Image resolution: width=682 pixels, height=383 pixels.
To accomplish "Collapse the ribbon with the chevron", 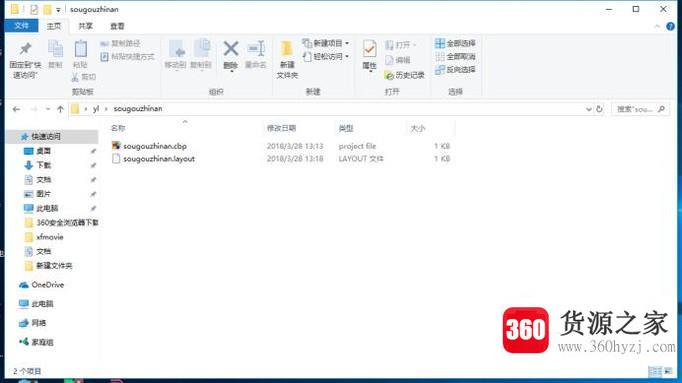I will point(657,27).
